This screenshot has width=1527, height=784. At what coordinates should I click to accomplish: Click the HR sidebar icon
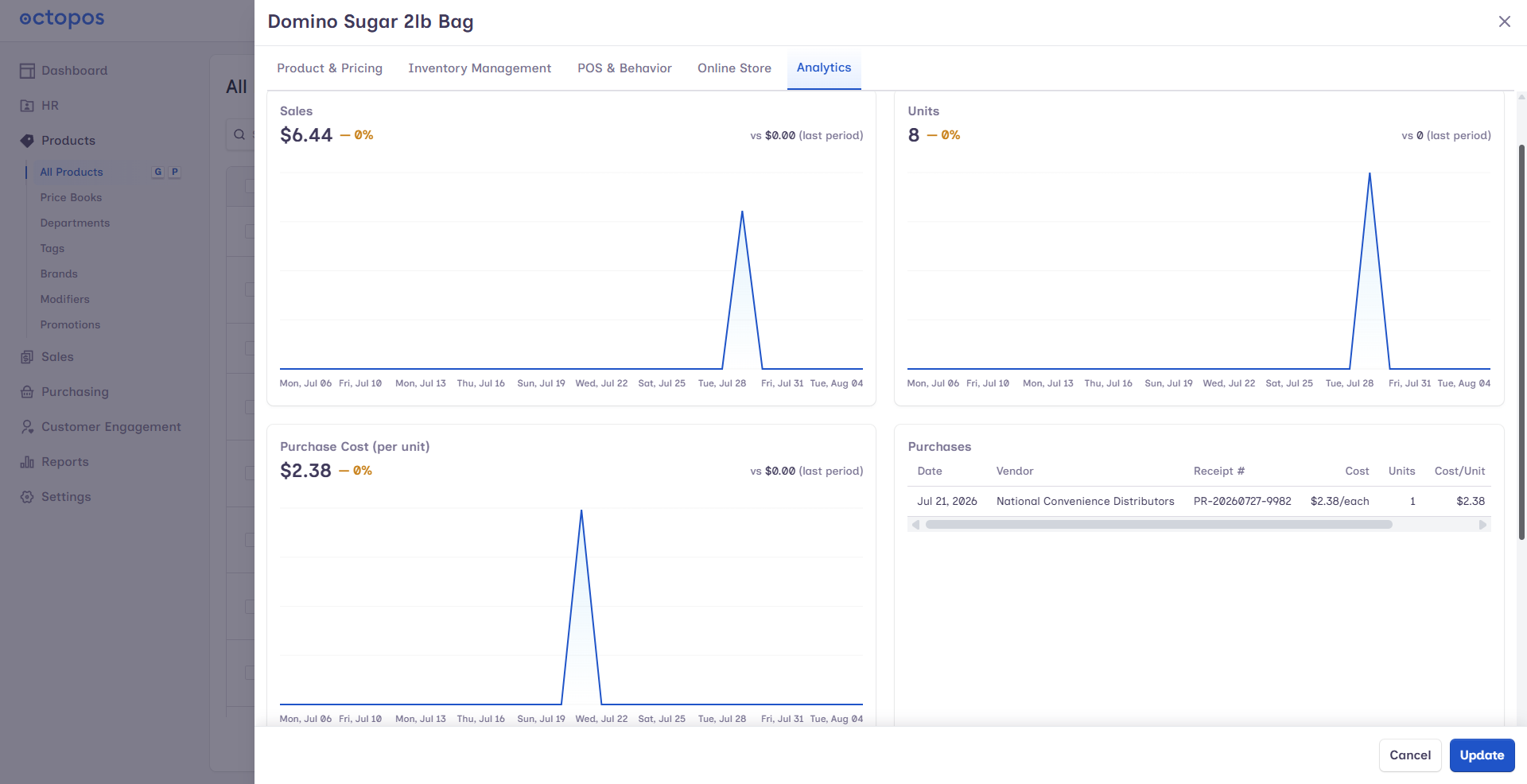[x=27, y=106]
